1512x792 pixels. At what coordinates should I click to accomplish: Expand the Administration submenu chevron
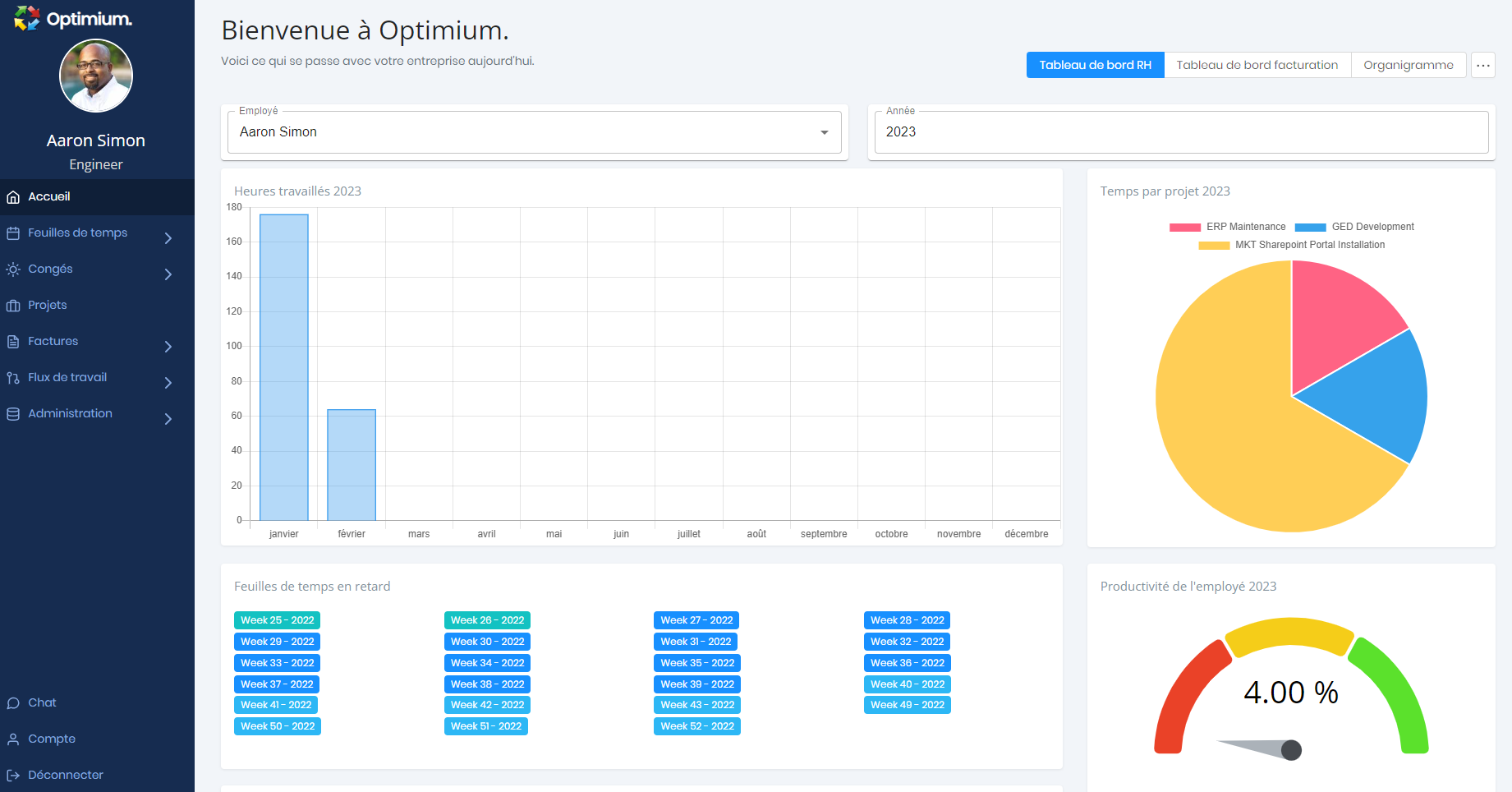coord(168,419)
